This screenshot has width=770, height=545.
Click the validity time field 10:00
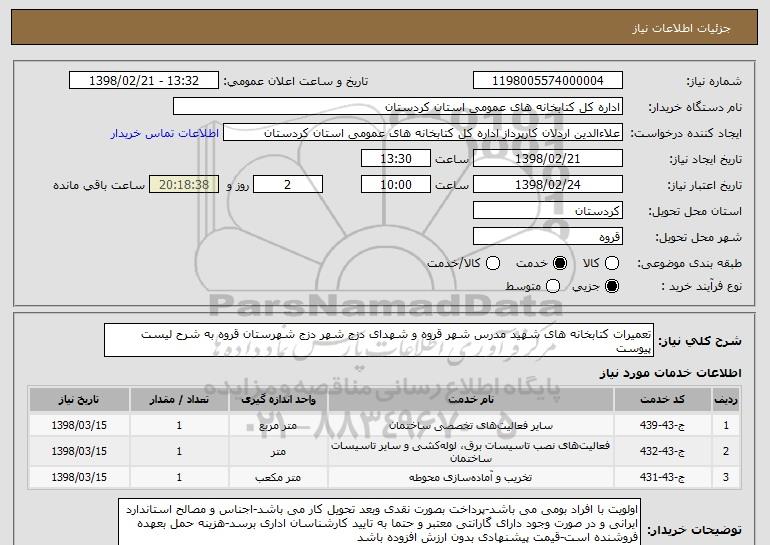click(x=396, y=185)
